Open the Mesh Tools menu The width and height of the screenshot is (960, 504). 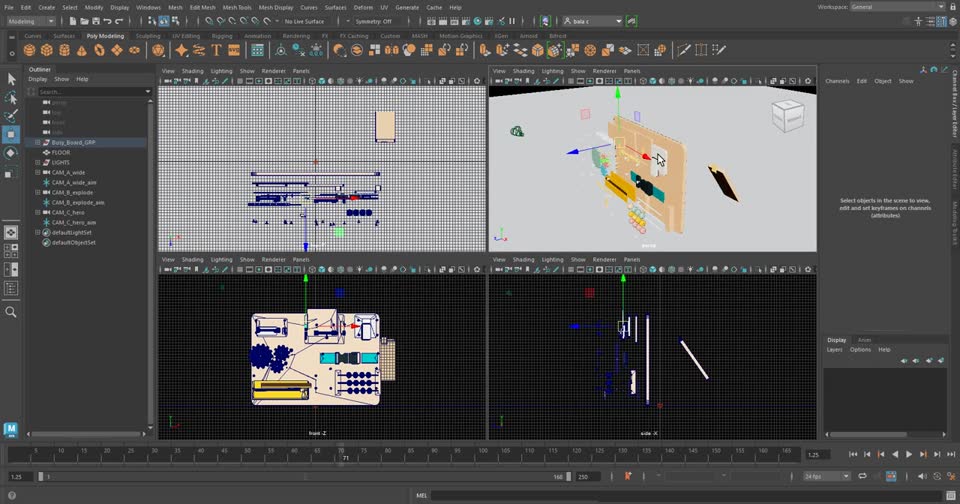[237, 7]
